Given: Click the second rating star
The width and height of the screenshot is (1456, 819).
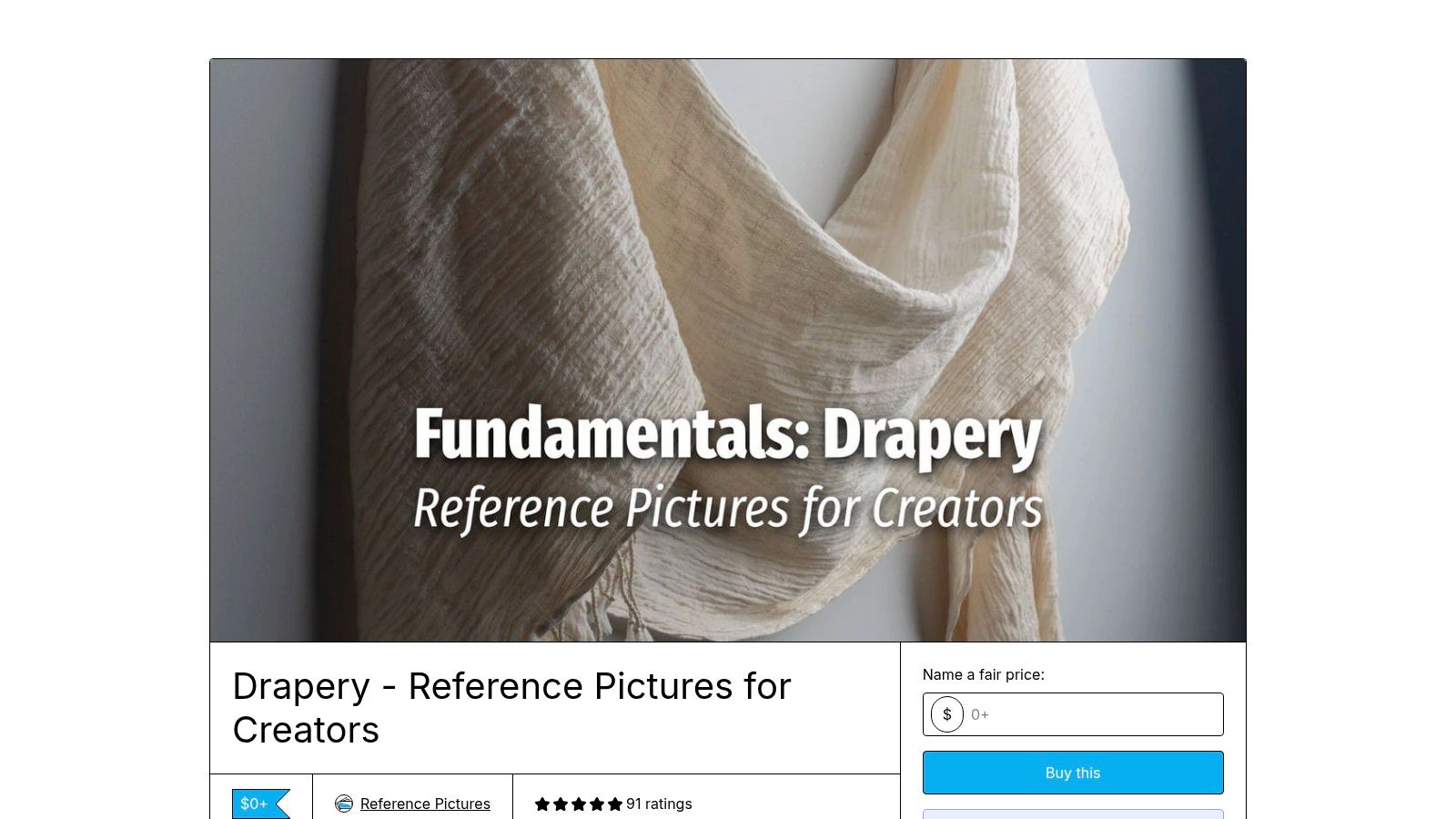Looking at the screenshot, I should pyautogui.click(x=561, y=804).
